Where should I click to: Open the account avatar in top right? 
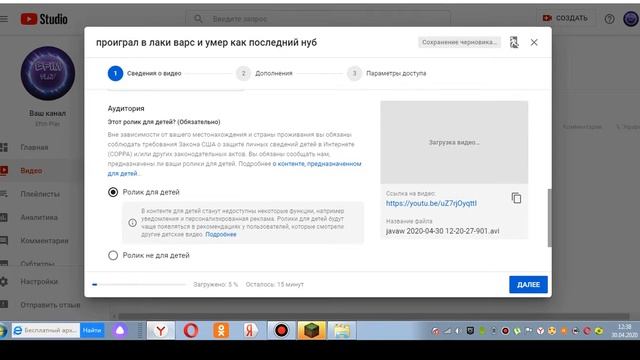(631, 19)
